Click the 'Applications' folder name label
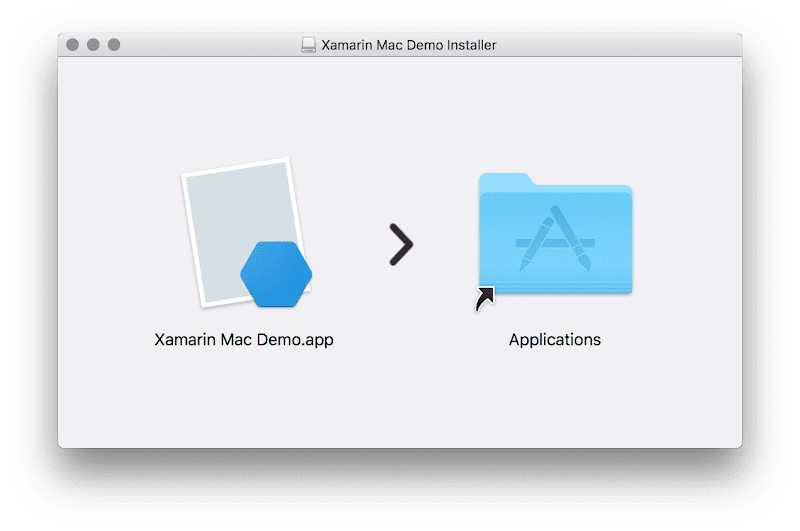The height and width of the screenshot is (531, 800). 555,340
